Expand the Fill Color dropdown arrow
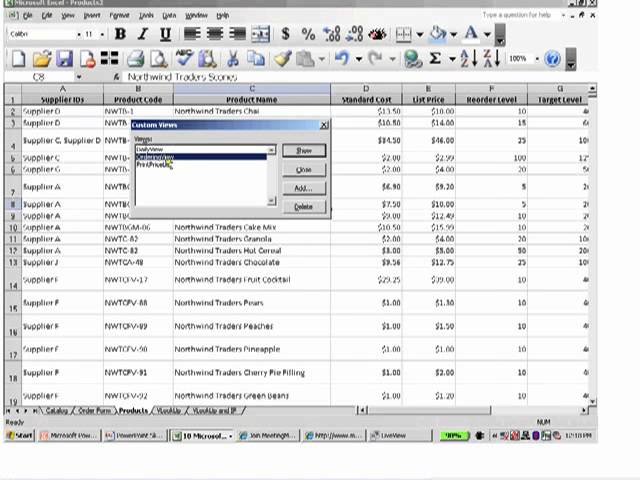This screenshot has width=640, height=480. (x=453, y=35)
